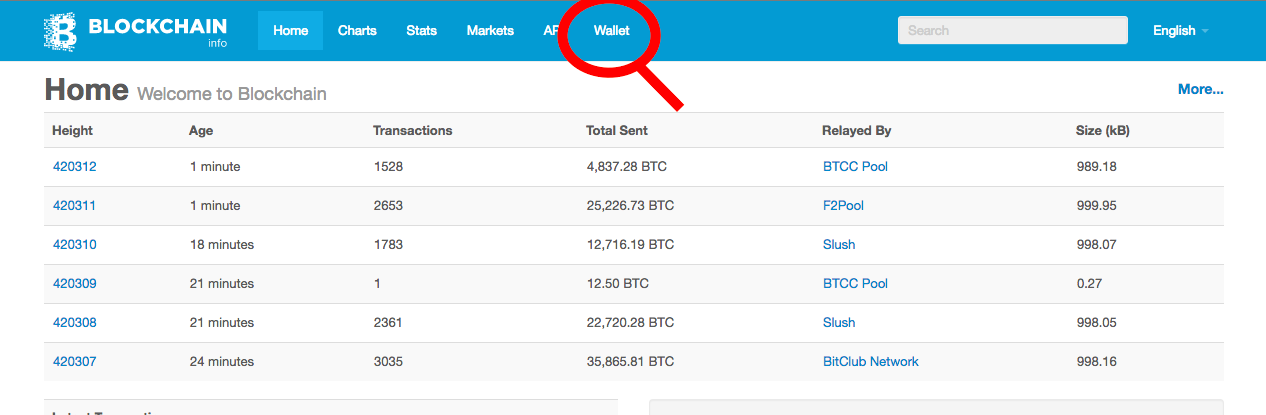Select the Height column header
The width and height of the screenshot is (1266, 415).
(x=72, y=130)
